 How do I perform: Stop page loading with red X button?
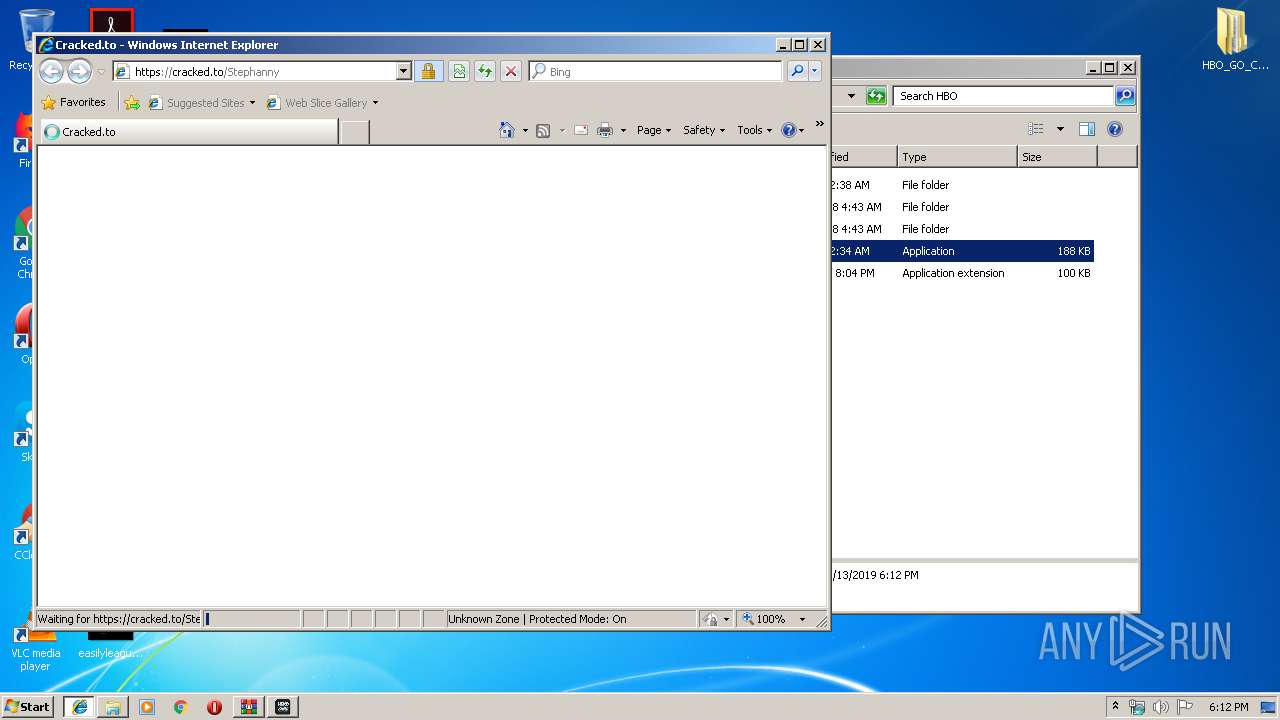point(511,71)
